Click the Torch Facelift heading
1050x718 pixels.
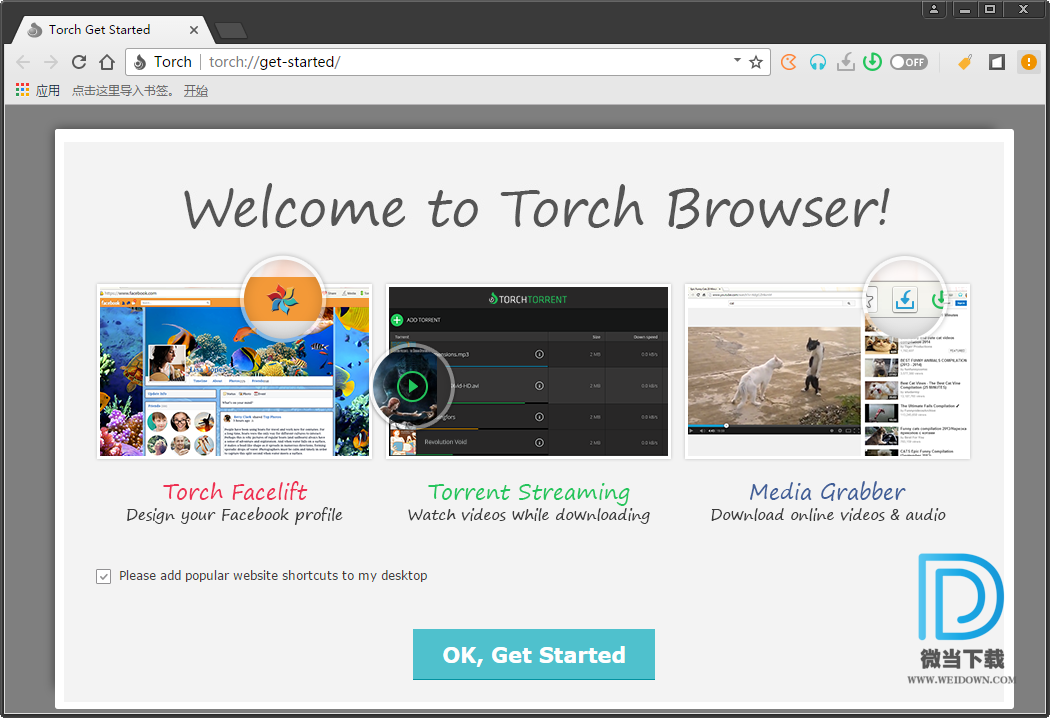point(235,492)
